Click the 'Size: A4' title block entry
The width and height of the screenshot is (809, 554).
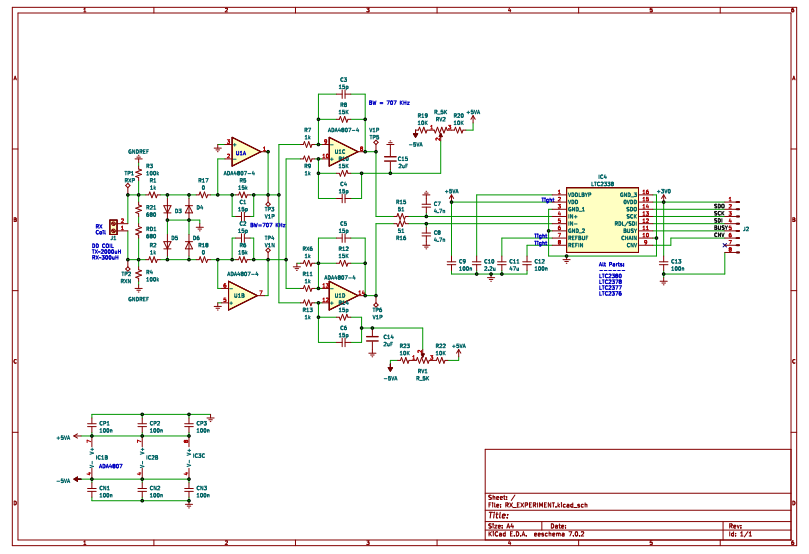pyautogui.click(x=501, y=526)
